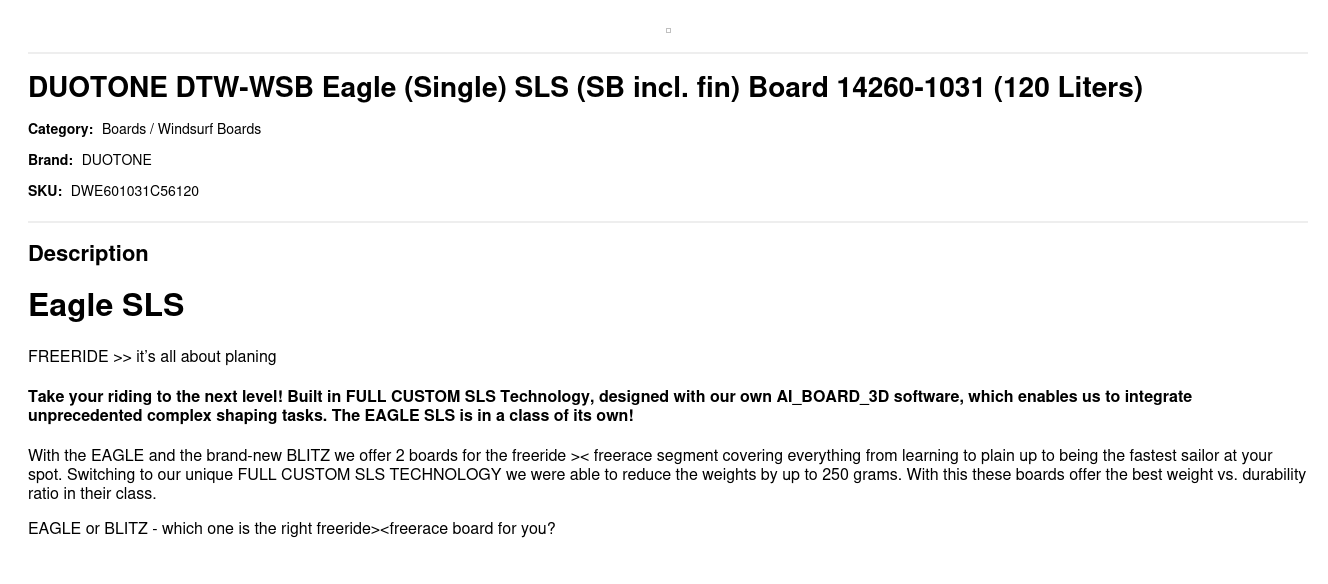Click the Brand label
This screenshot has width=1328, height=584.
tap(50, 160)
